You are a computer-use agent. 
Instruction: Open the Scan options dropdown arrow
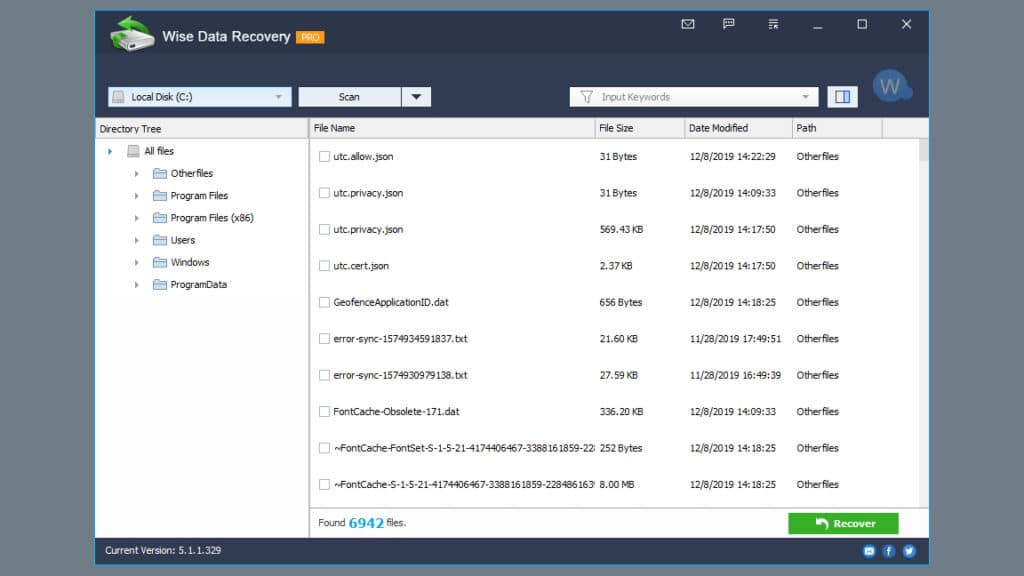tap(417, 96)
